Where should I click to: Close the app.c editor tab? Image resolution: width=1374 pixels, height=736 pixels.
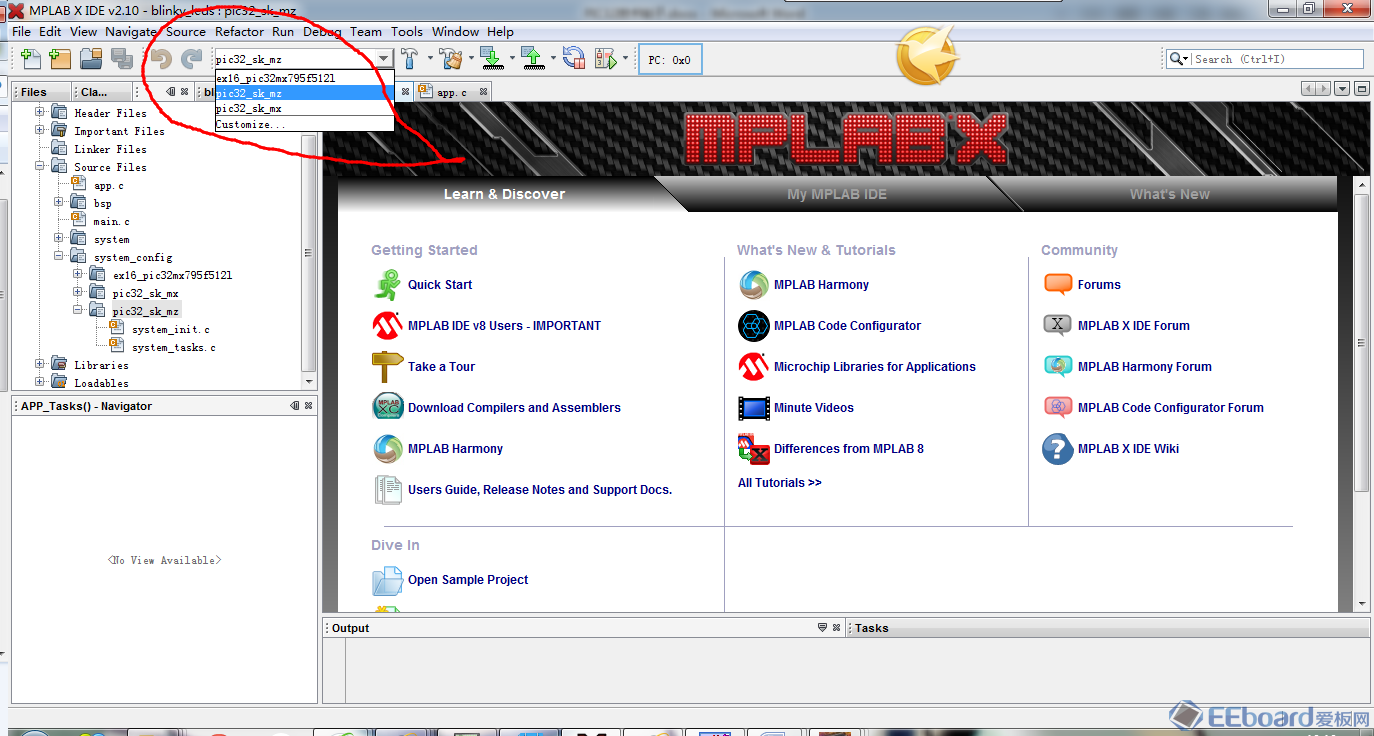pos(483,92)
